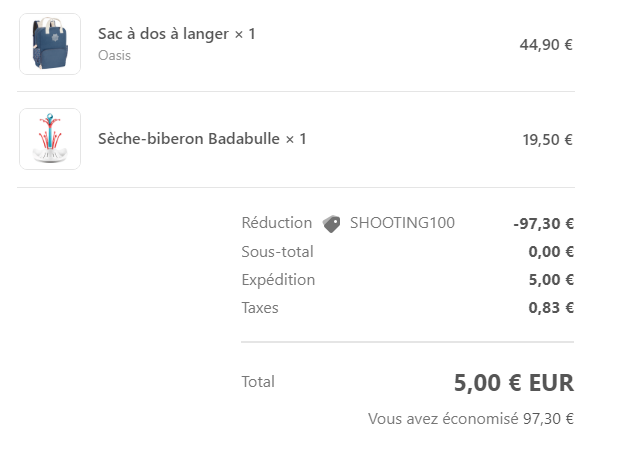643x464 pixels.
Task: Click the Expédition label
Action: (x=278, y=280)
